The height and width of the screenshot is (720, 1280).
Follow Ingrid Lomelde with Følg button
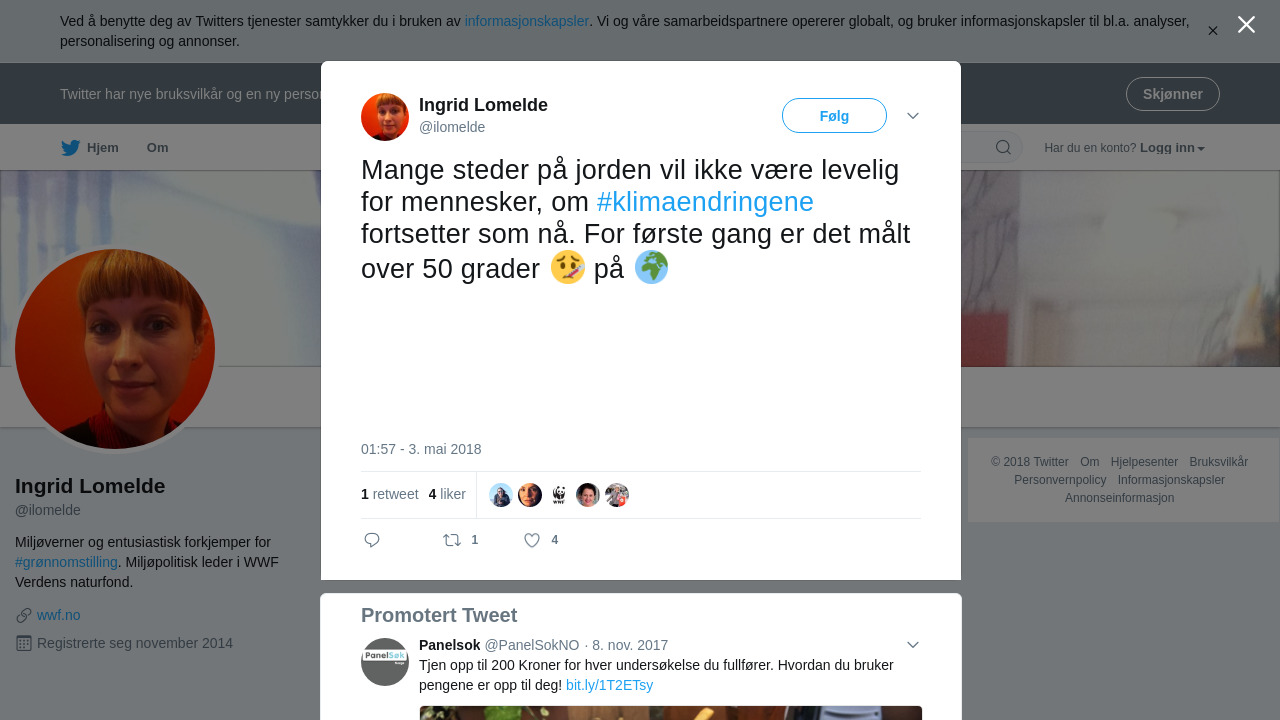click(x=834, y=116)
